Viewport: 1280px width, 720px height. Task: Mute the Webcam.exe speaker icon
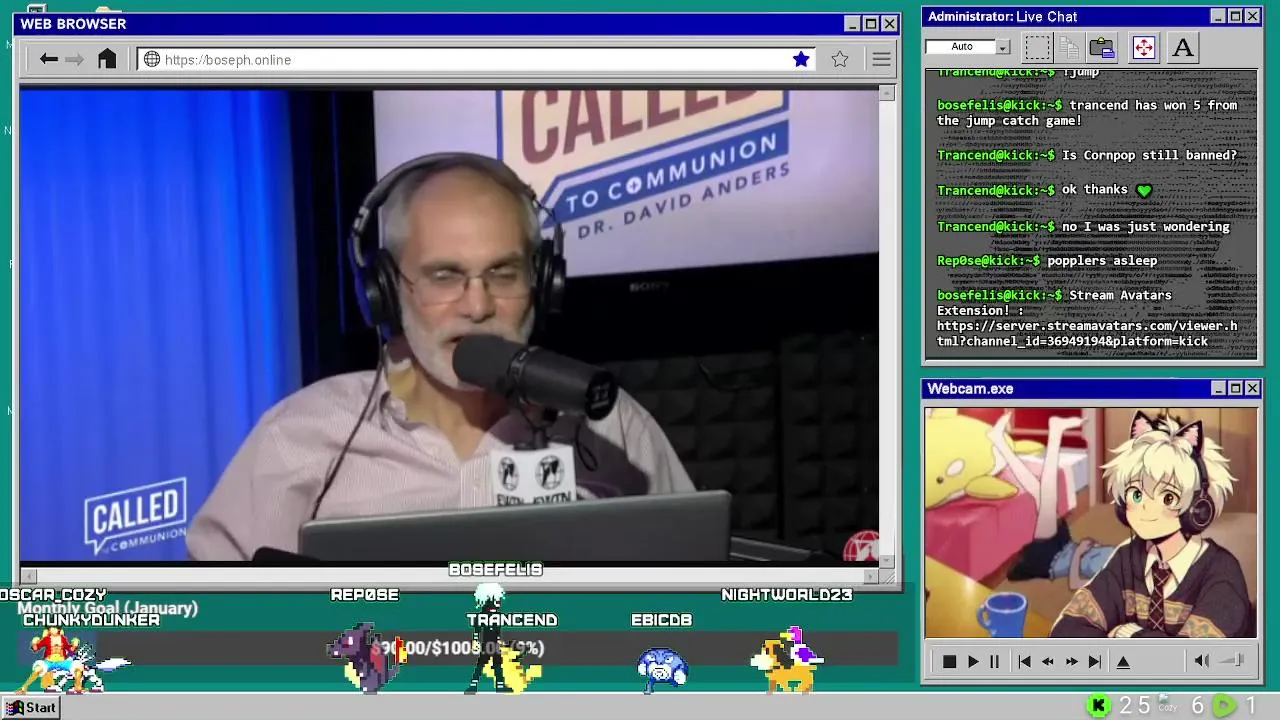coord(1202,661)
